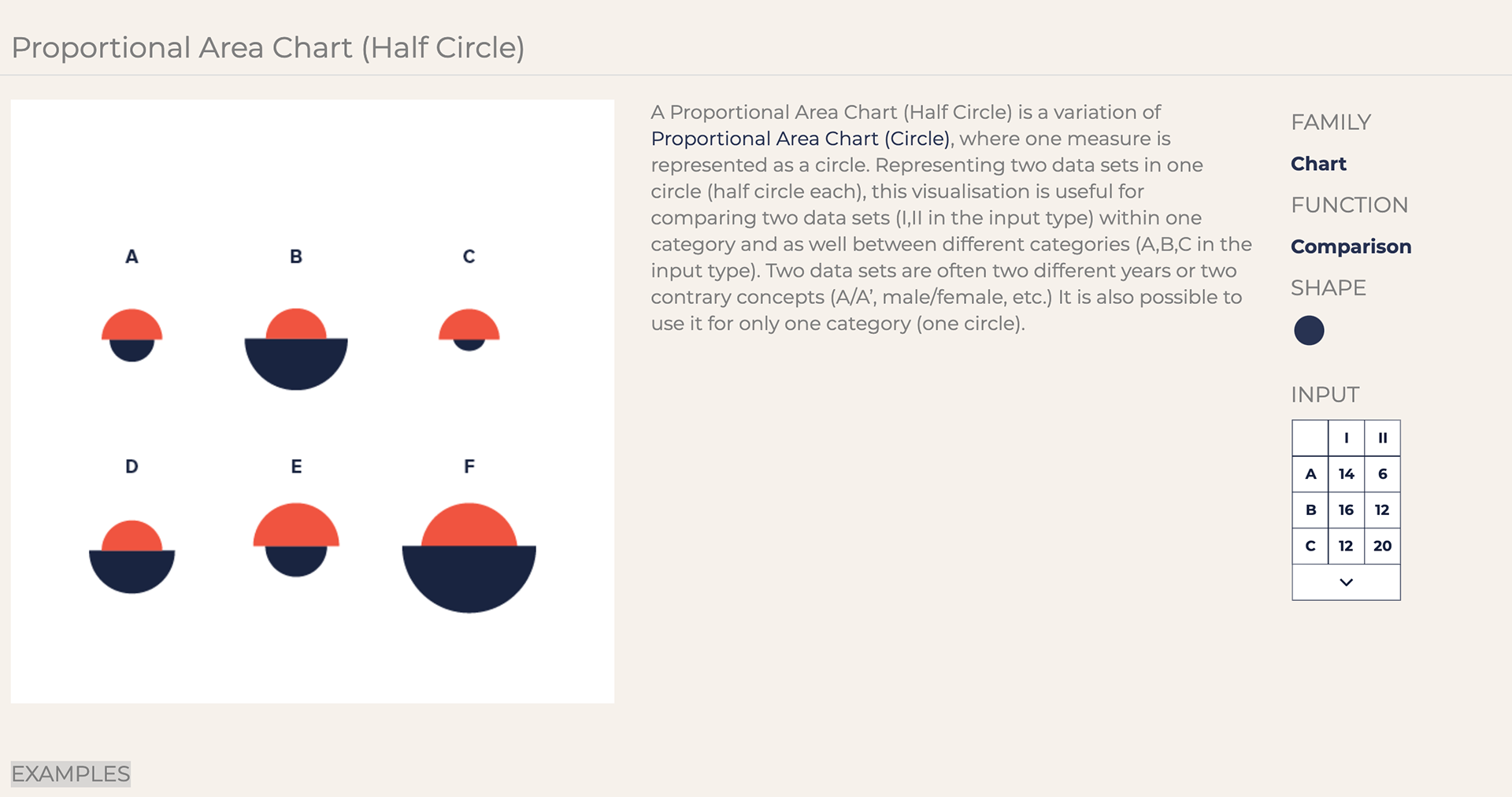Click the half-circle chart labeled A
This screenshot has height=797, width=1512.
point(132,335)
